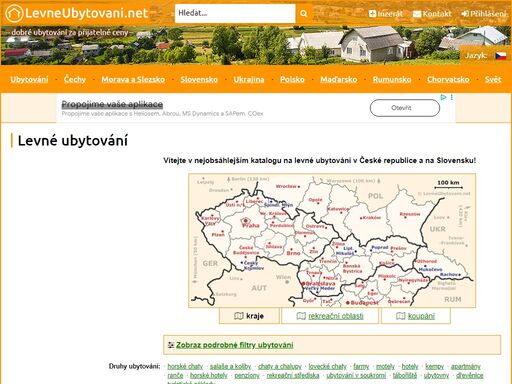This screenshot has width=512, height=384.
Task: Open the Rumunsko menu item
Action: point(392,79)
